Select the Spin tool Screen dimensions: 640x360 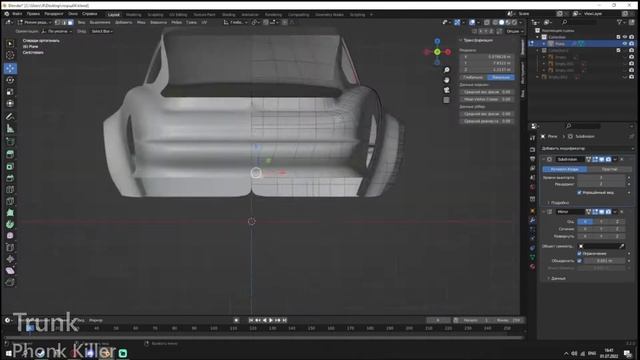coord(10,224)
